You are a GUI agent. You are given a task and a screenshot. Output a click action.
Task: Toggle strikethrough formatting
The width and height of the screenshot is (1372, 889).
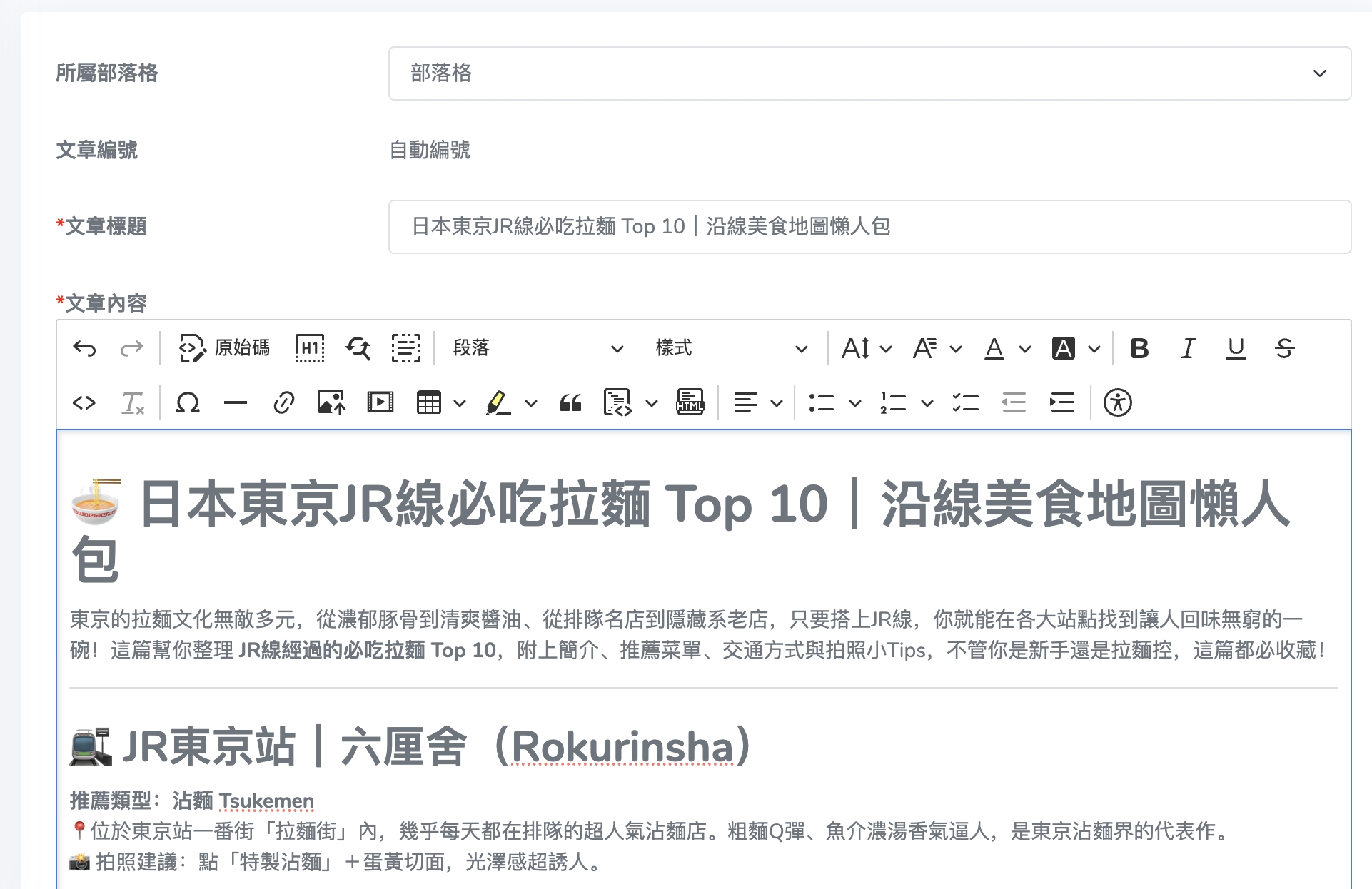tap(1284, 348)
